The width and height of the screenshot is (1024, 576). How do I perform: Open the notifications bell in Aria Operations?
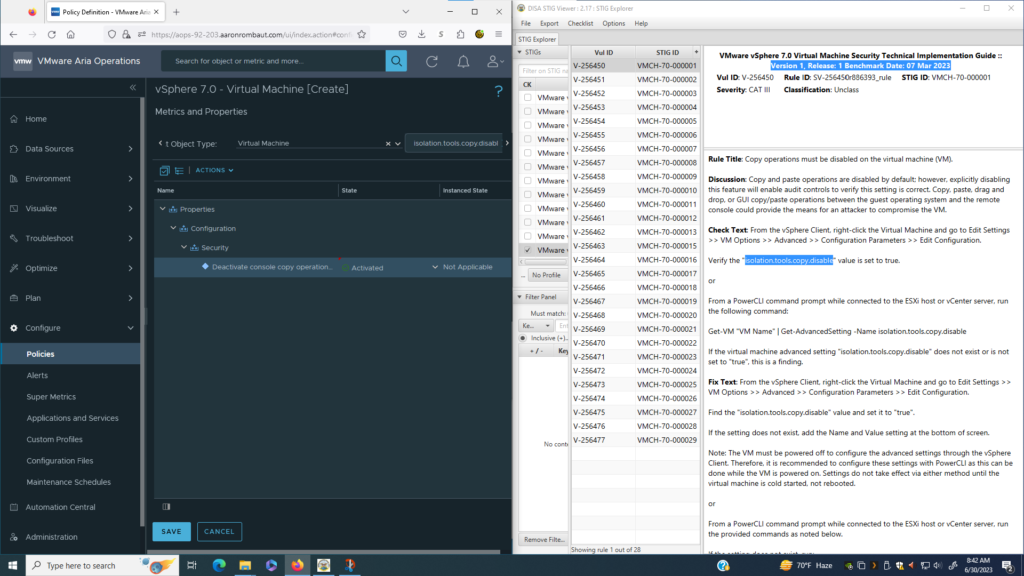463,61
